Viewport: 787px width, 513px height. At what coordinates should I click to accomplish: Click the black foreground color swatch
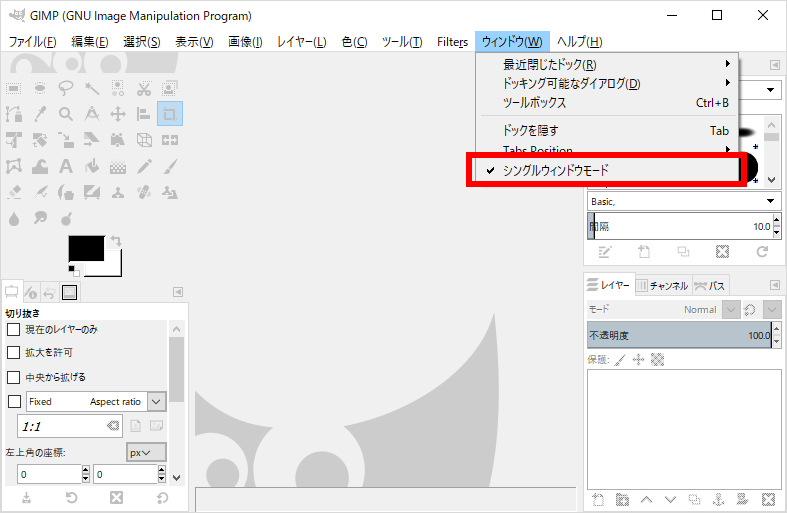click(86, 248)
